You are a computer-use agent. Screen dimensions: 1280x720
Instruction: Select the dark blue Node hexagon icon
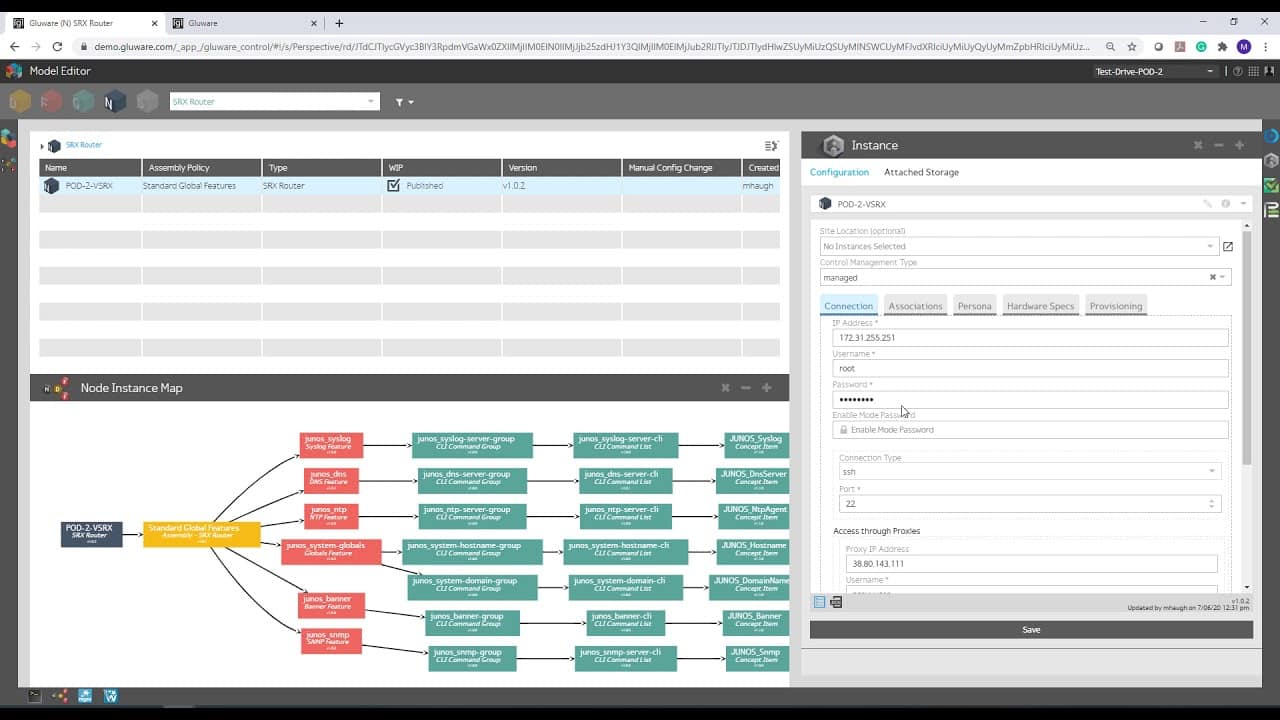[116, 101]
